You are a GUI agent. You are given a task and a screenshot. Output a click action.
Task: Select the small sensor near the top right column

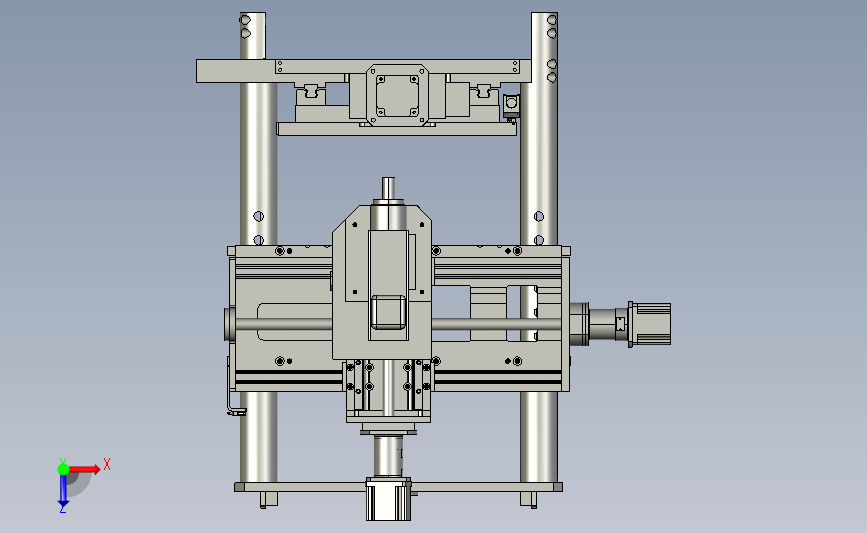(511, 106)
